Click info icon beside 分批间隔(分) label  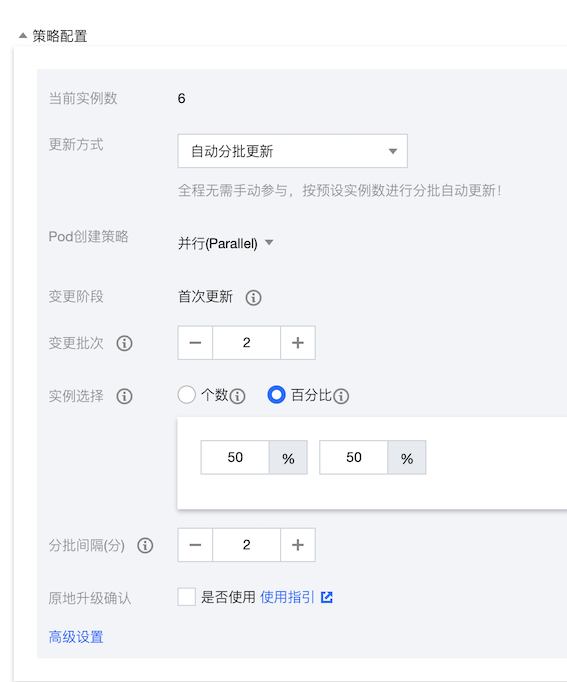(x=145, y=545)
